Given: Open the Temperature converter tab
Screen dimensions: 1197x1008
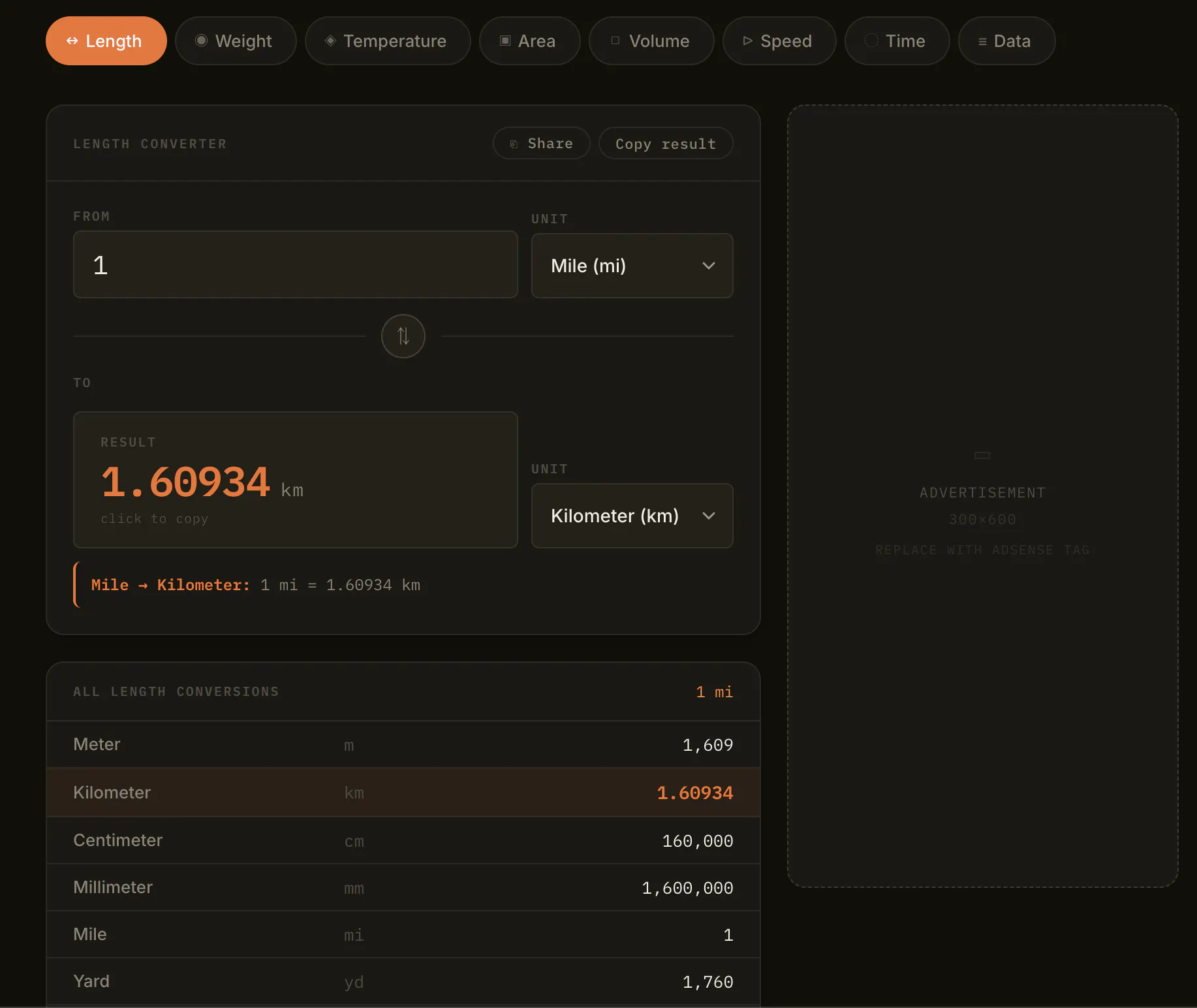Looking at the screenshot, I should point(388,41).
